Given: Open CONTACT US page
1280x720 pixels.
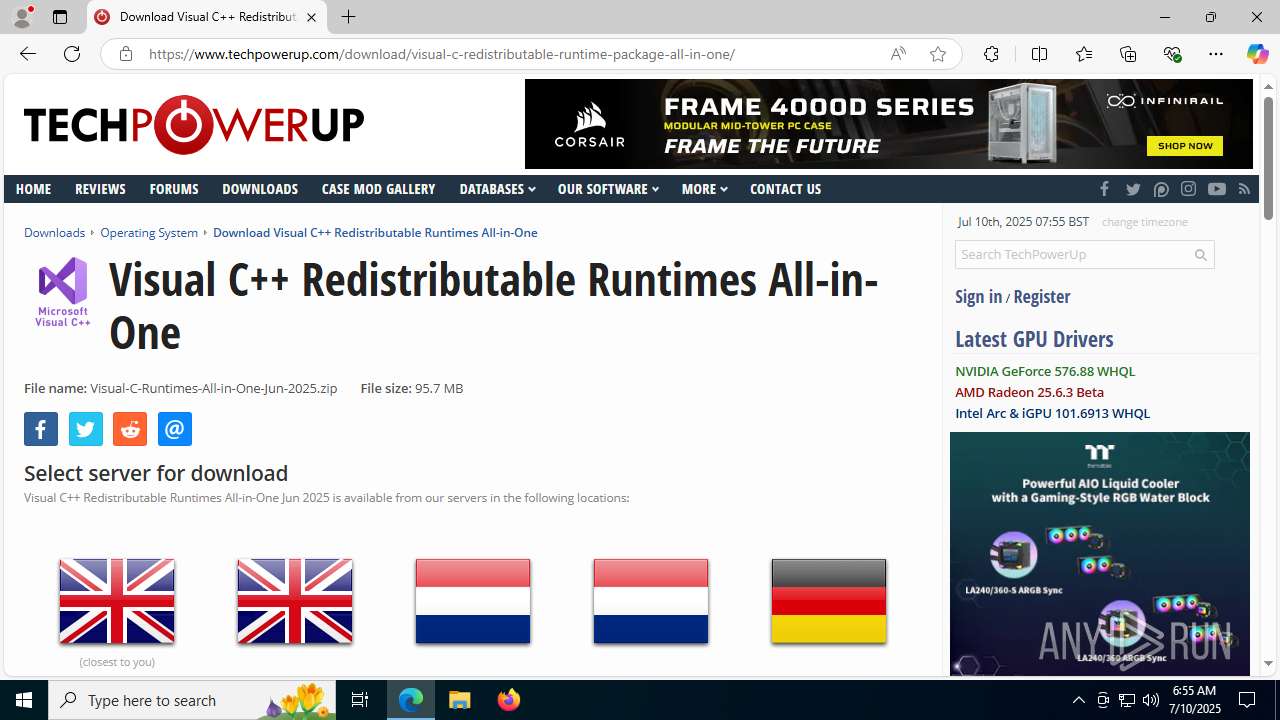Looking at the screenshot, I should pyautogui.click(x=785, y=189).
